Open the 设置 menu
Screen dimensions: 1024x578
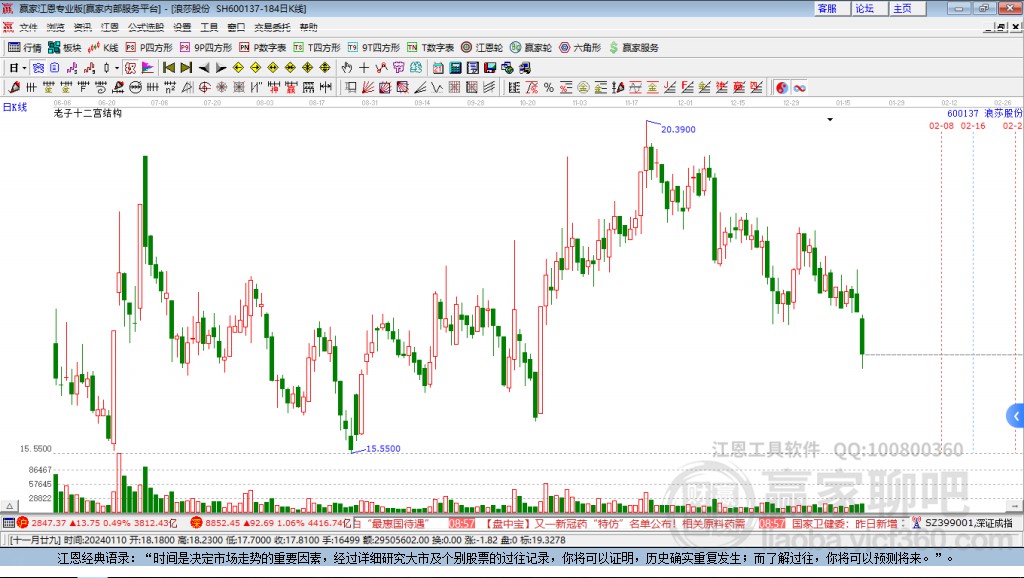click(x=182, y=27)
